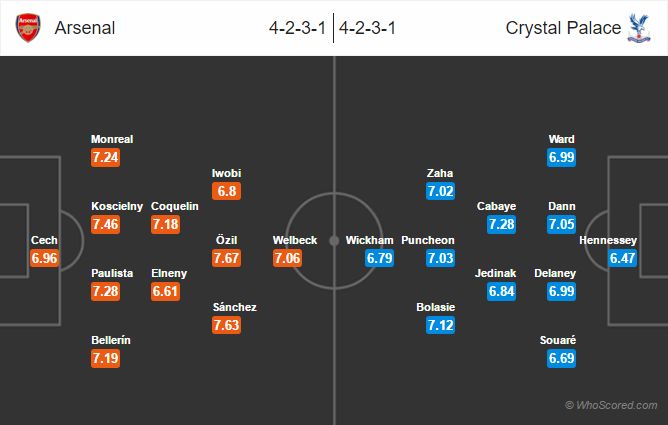Select Bolasie's 7.12 rating badge

point(441,324)
